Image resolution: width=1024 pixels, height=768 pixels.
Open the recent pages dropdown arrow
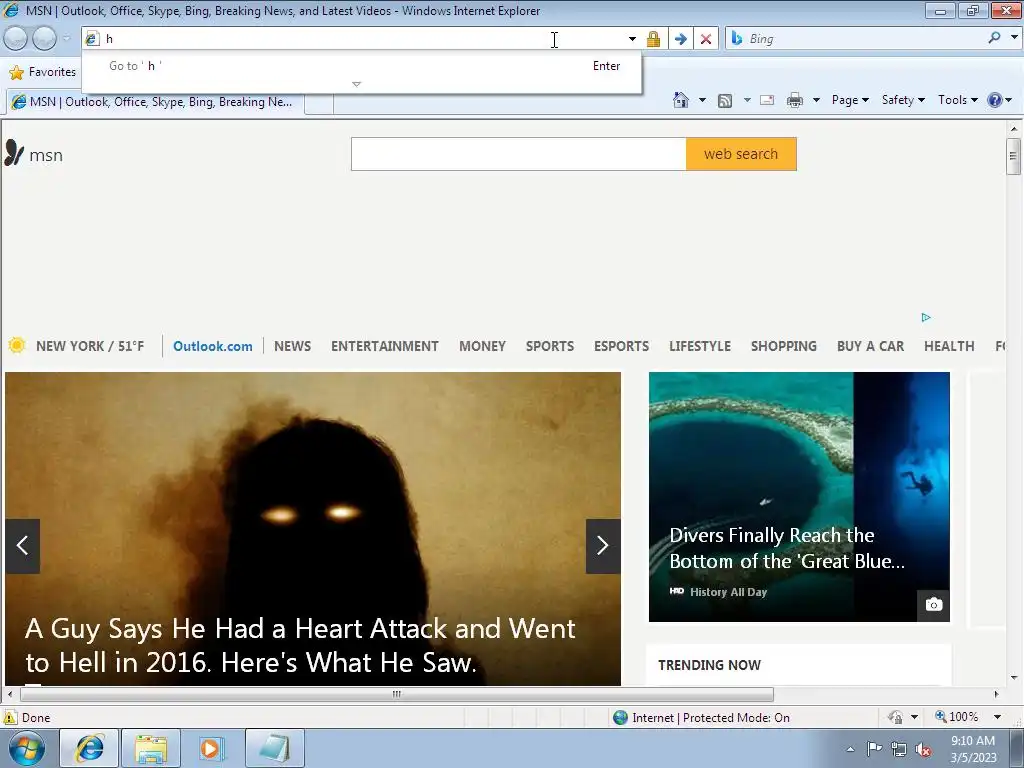tap(67, 39)
